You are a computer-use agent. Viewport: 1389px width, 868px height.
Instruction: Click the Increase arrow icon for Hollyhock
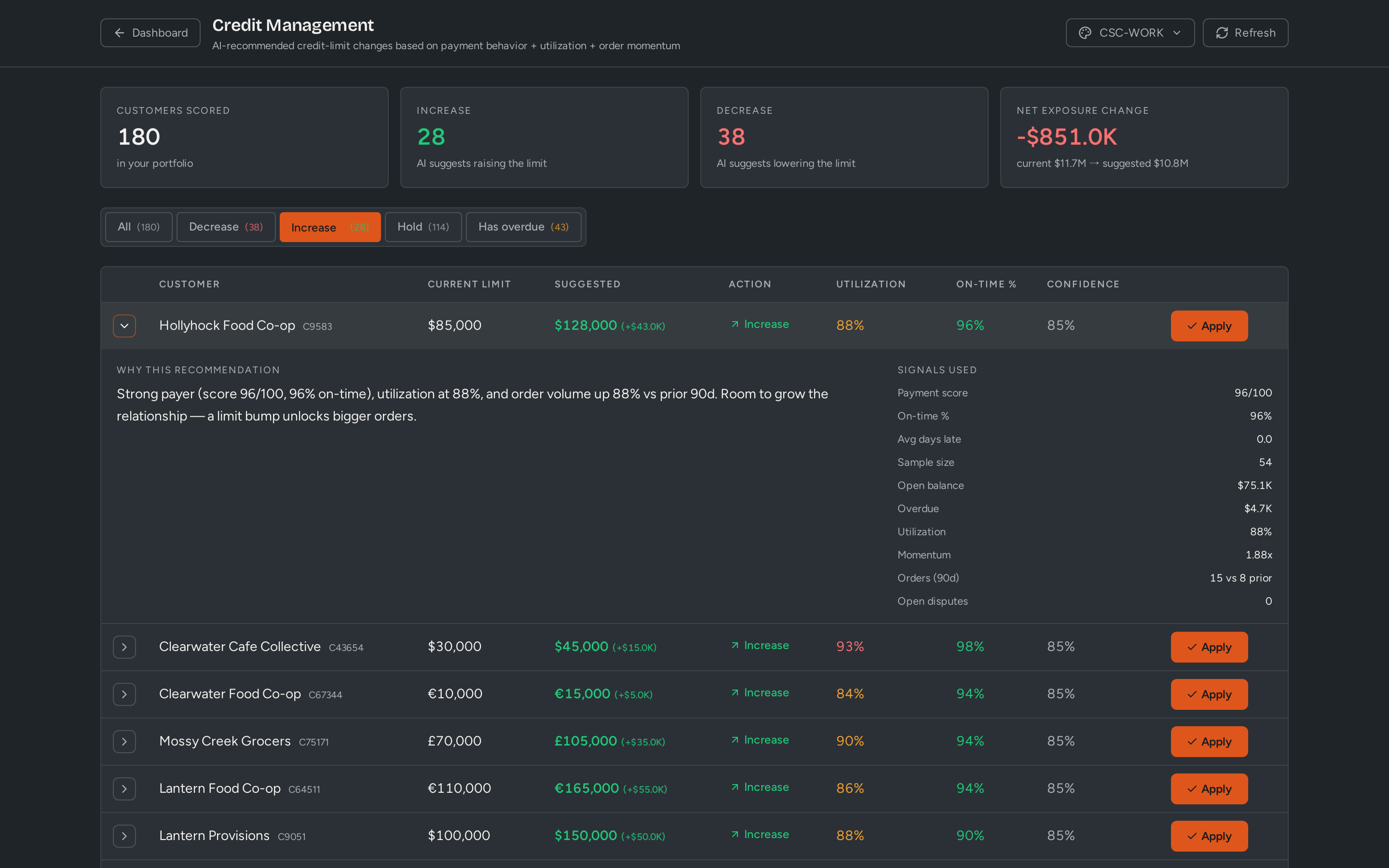735,325
